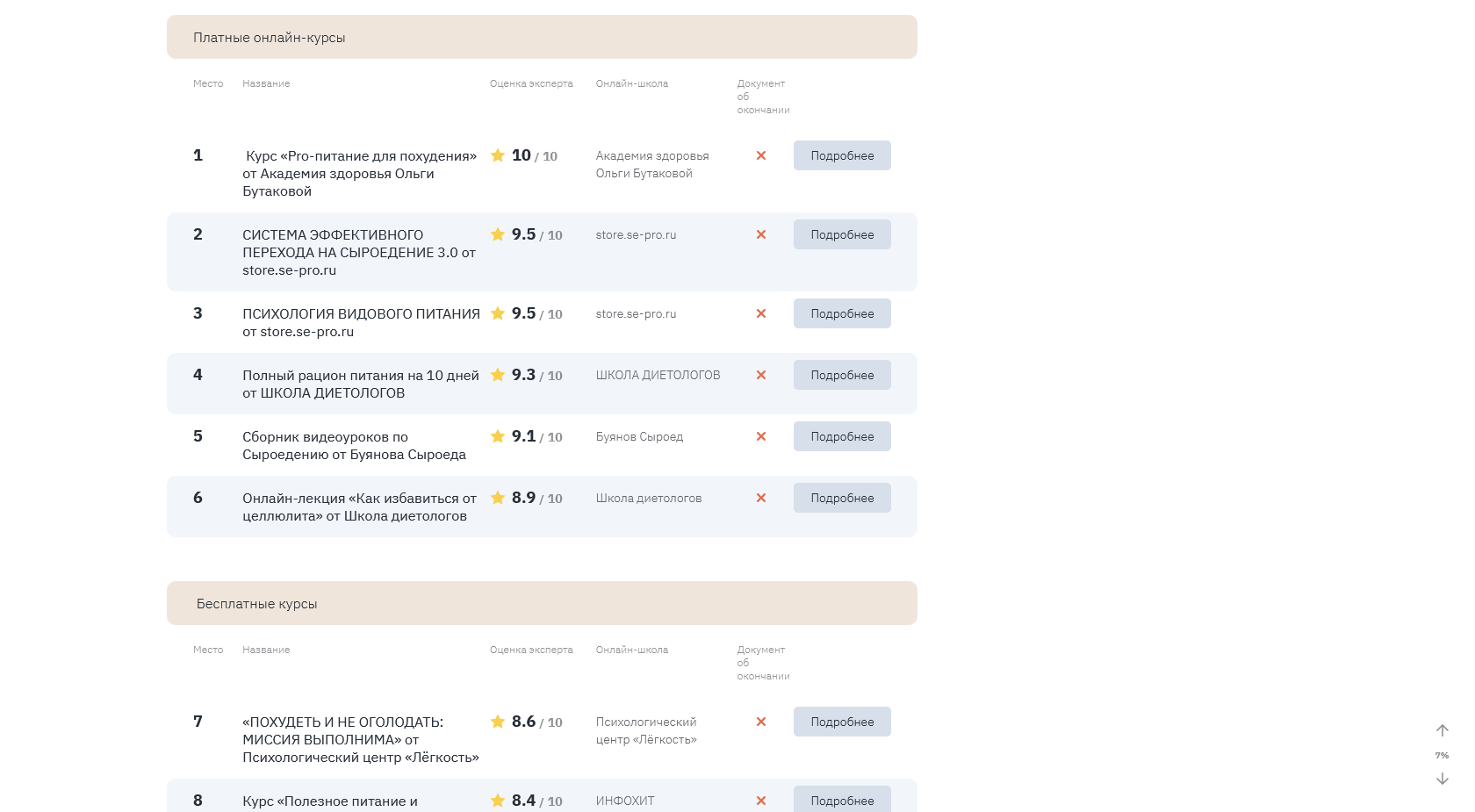
Task: Click the 9.1 / 10 expert rating value
Action: (x=536, y=436)
